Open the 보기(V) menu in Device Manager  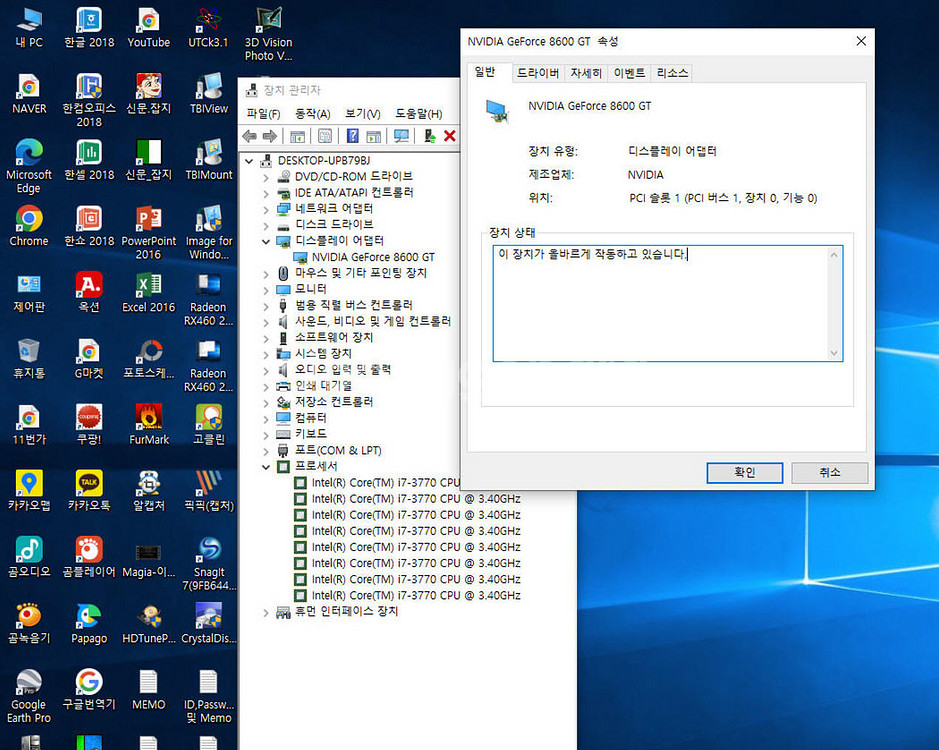pyautogui.click(x=362, y=114)
